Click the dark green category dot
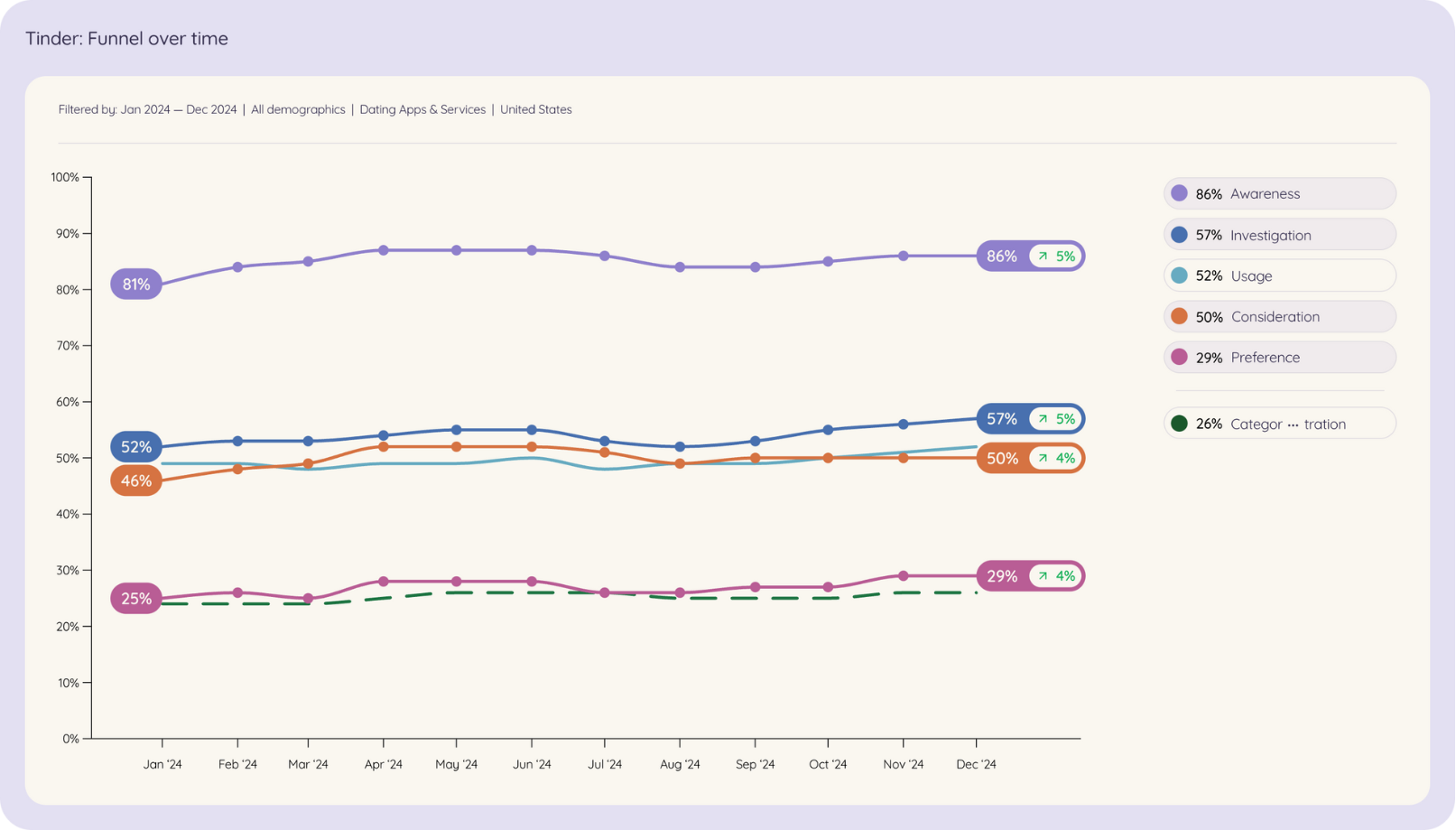 click(1179, 424)
